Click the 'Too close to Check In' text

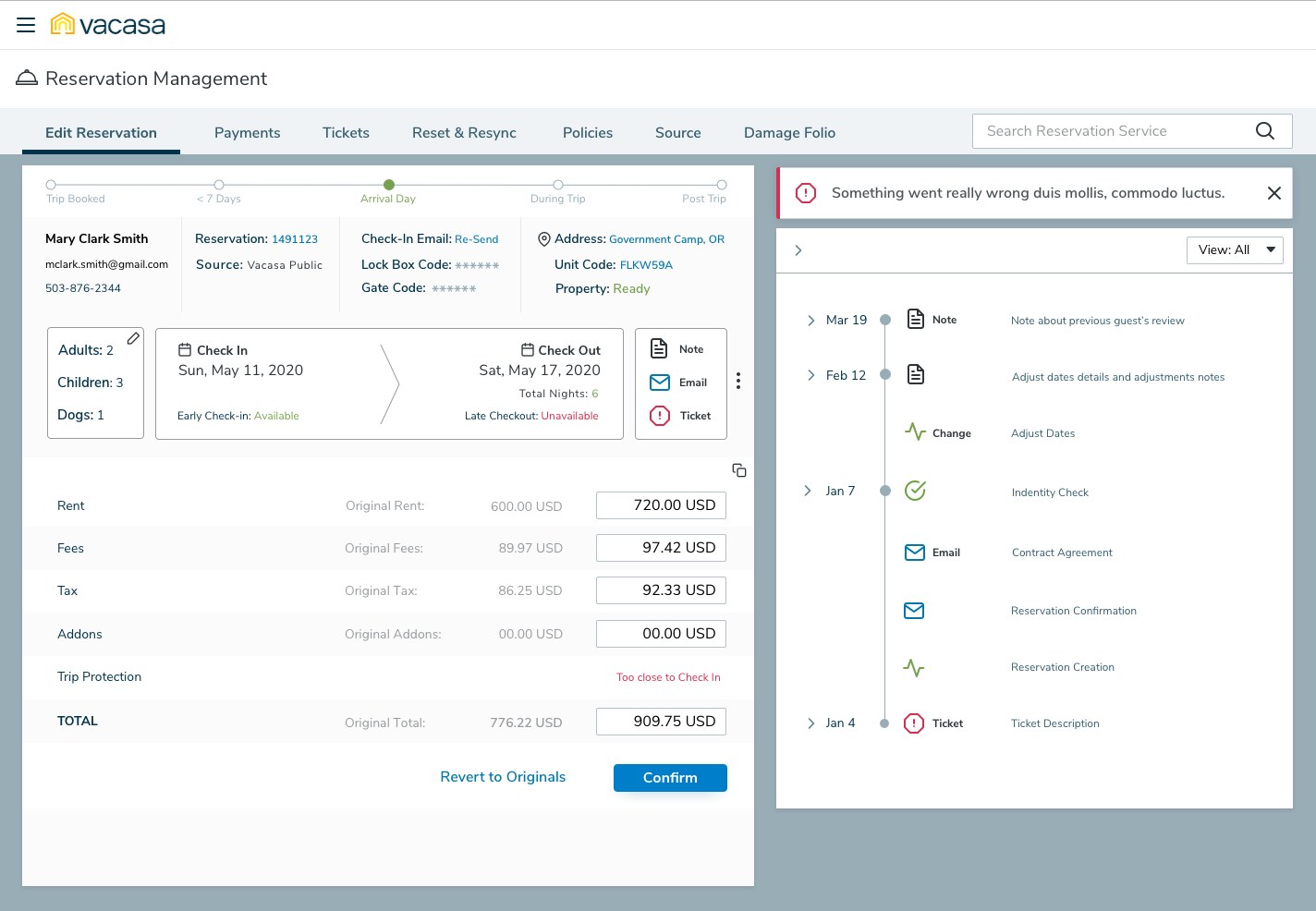pyautogui.click(x=668, y=677)
